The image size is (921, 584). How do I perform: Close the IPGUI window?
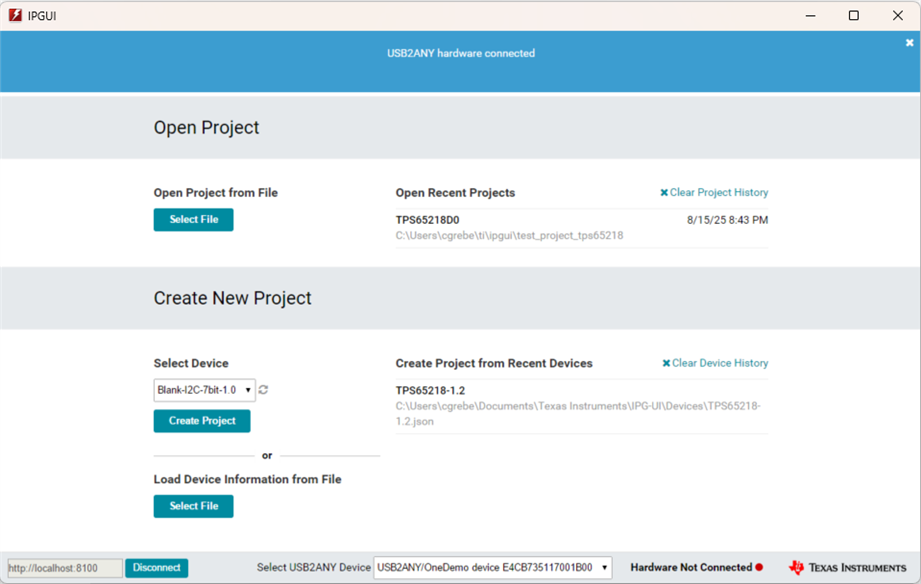tap(898, 15)
